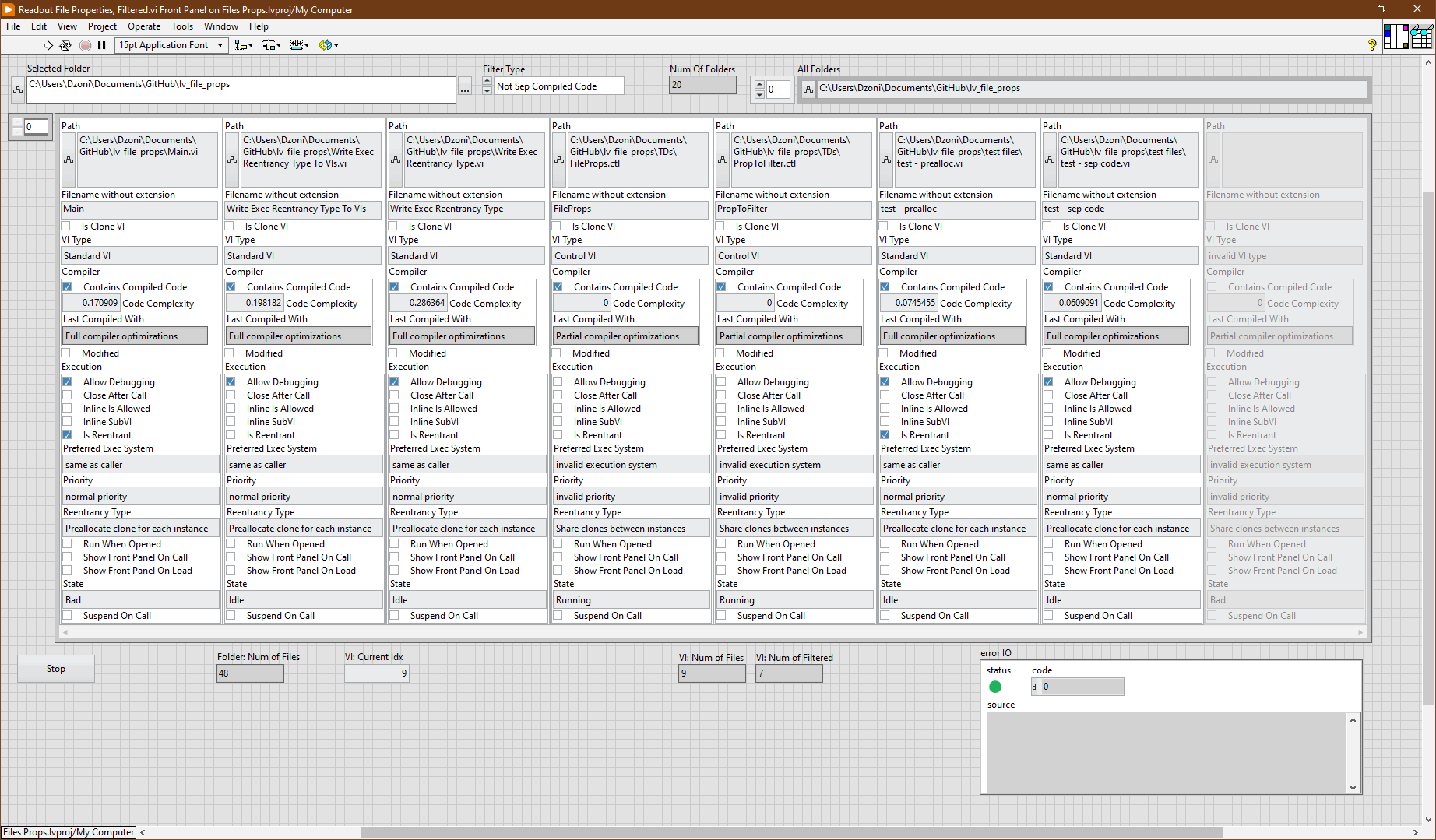
Task: Click the LabVIEW icon in the title bar
Action: coord(9,9)
